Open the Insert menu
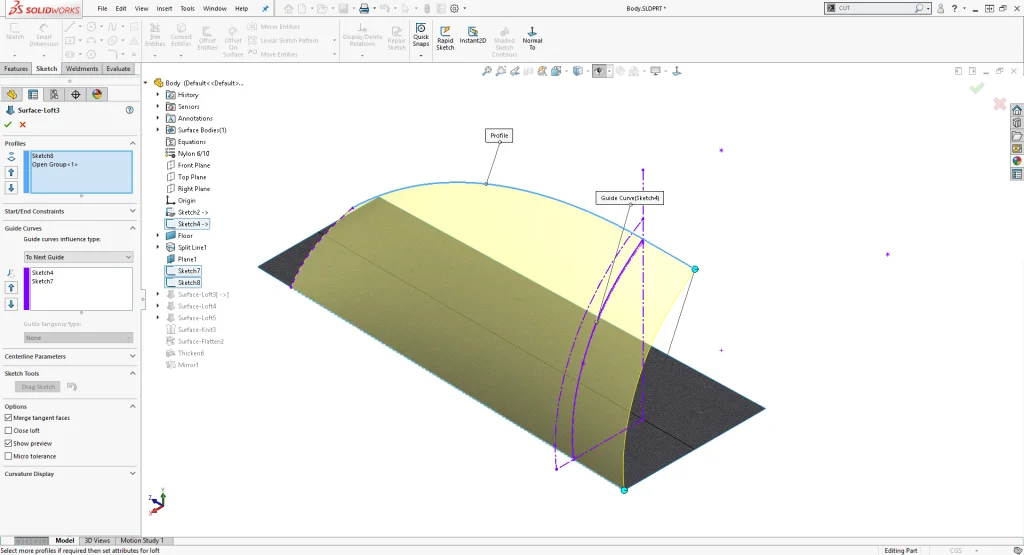Viewport: 1024px width, 555px height. [164, 8]
